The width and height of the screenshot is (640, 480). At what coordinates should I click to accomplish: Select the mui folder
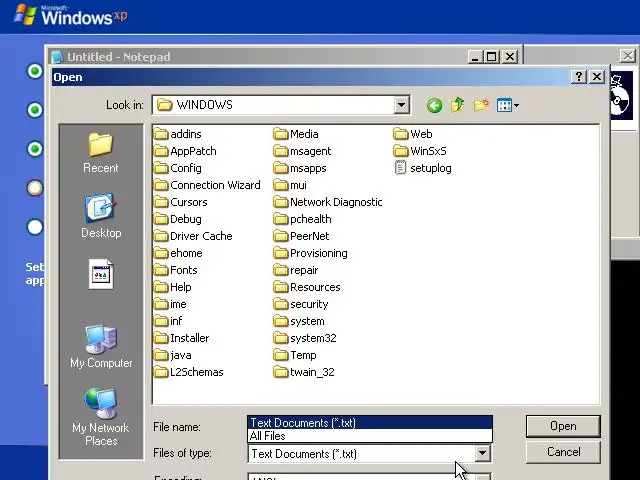click(290, 185)
